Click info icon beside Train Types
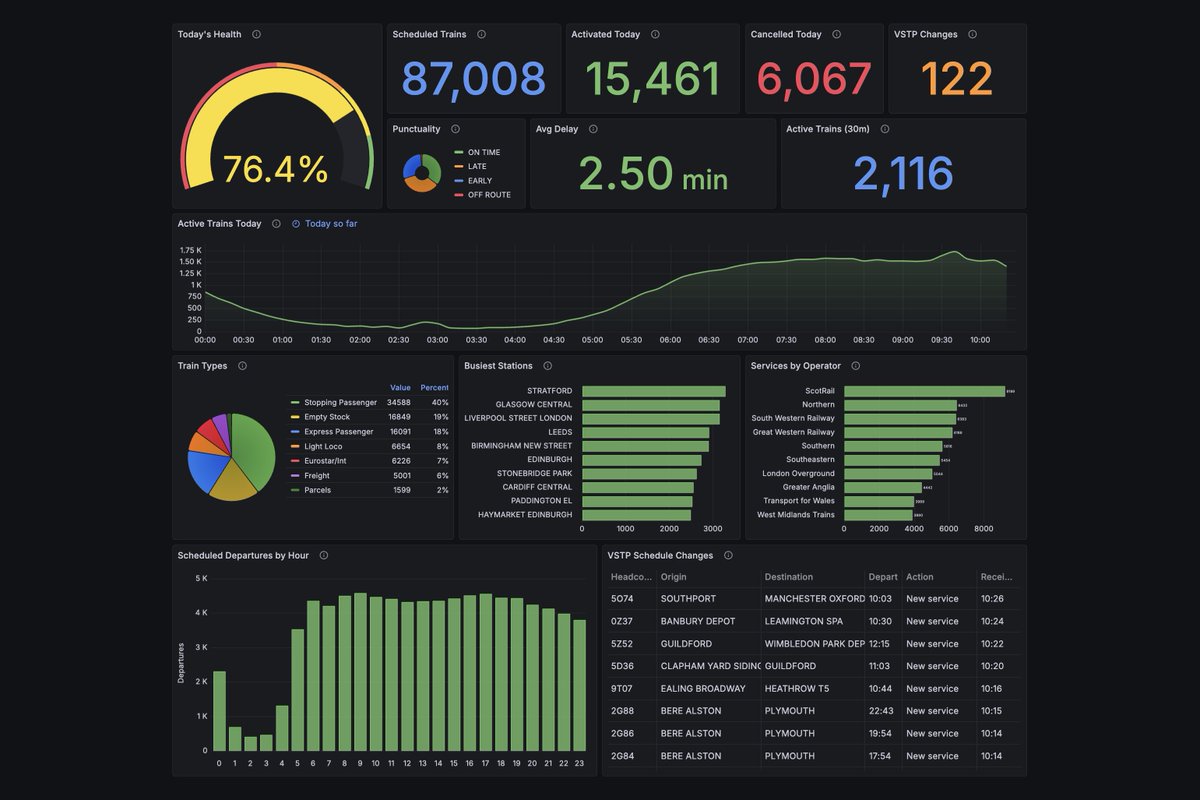 242,366
